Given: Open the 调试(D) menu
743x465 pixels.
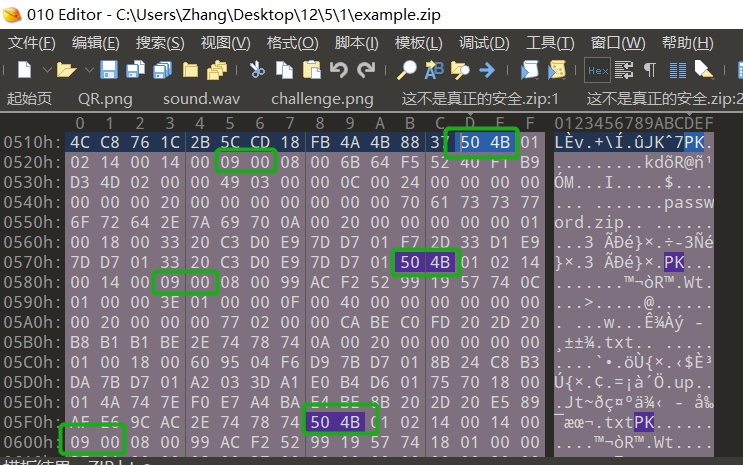Looking at the screenshot, I should click(484, 43).
